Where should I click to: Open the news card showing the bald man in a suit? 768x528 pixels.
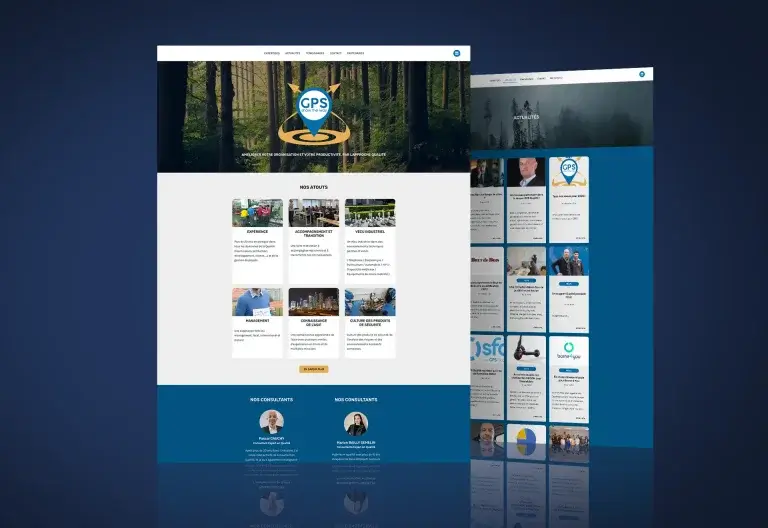(526, 200)
